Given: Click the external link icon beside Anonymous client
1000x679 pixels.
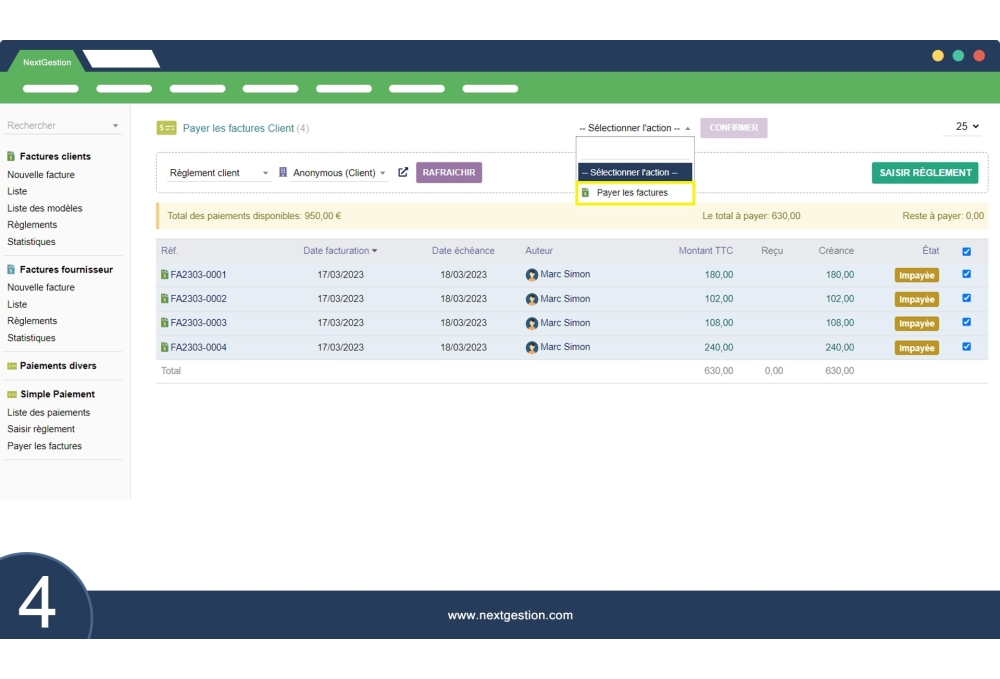Looking at the screenshot, I should pyautogui.click(x=403, y=173).
